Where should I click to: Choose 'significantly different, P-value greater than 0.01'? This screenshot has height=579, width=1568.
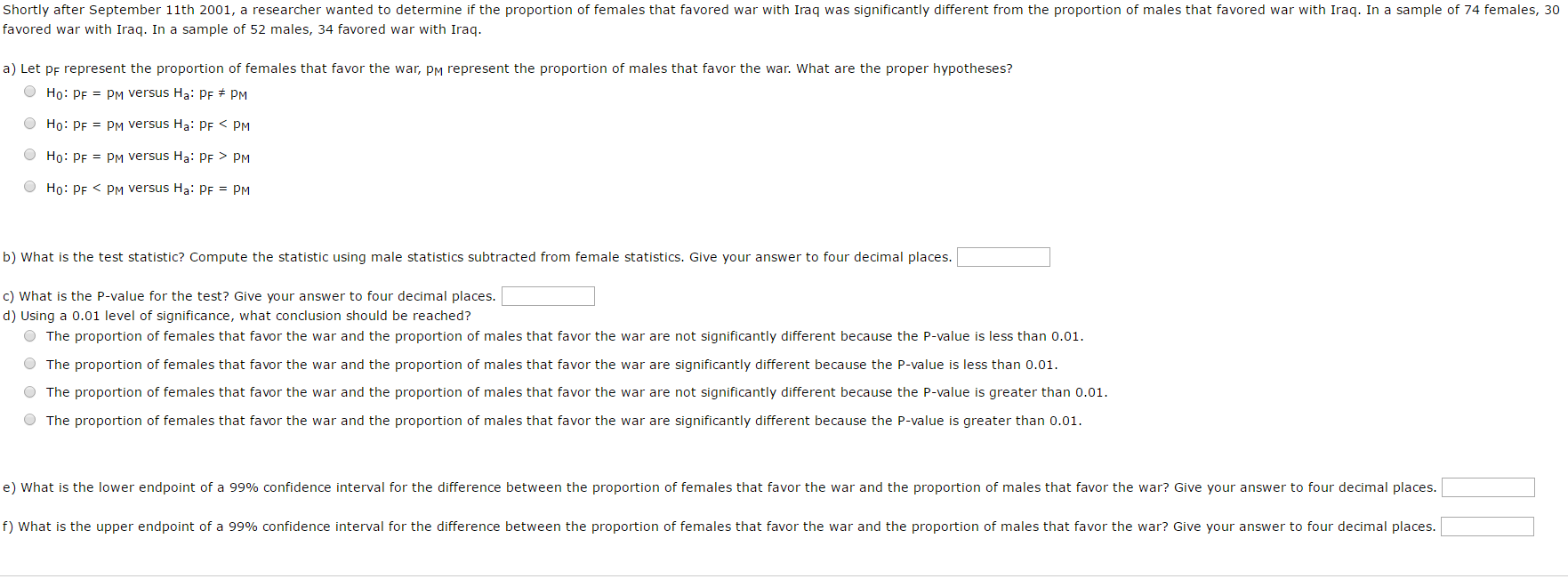(30, 420)
